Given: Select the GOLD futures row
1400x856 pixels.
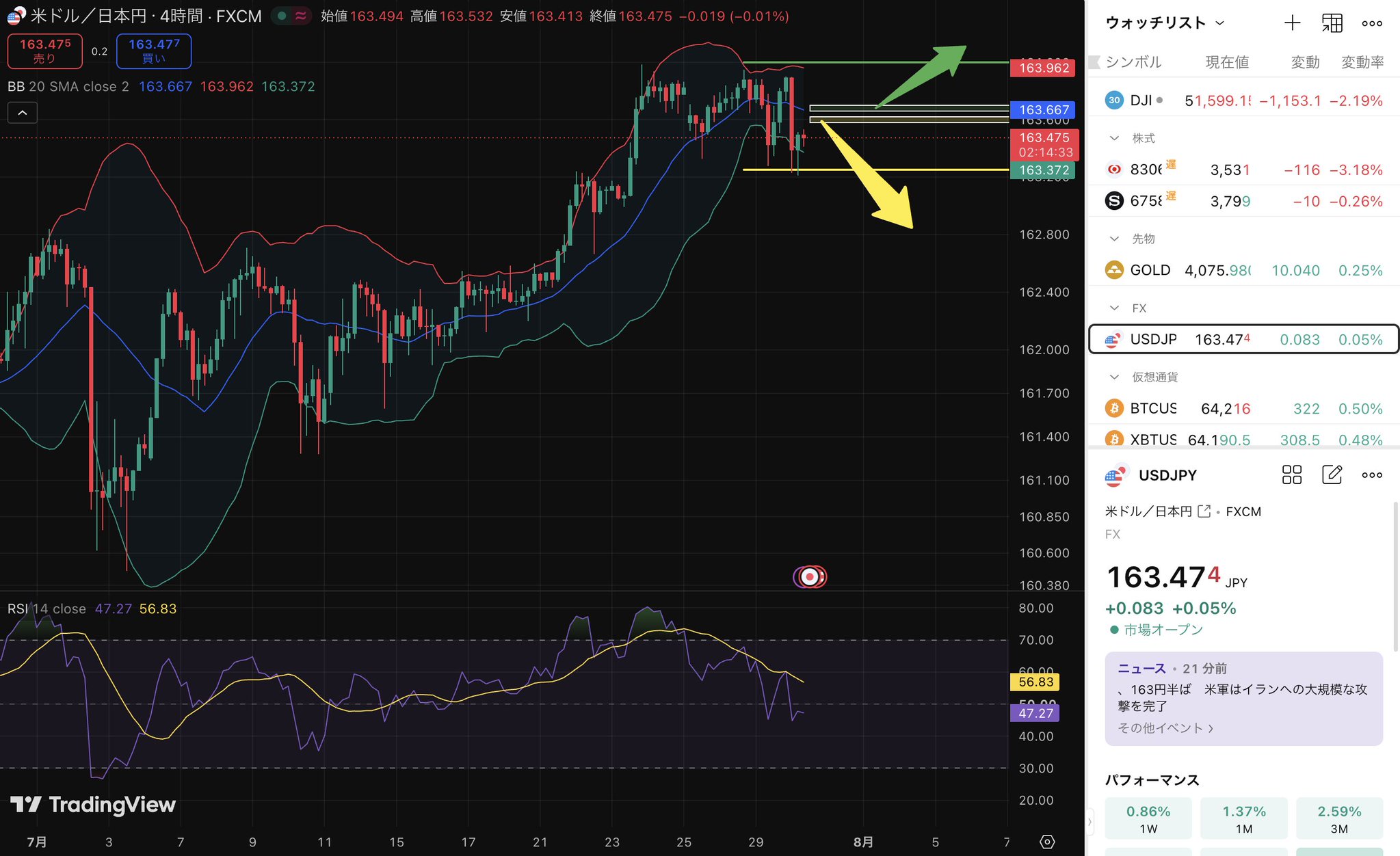Looking at the screenshot, I should pyautogui.click(x=1243, y=270).
